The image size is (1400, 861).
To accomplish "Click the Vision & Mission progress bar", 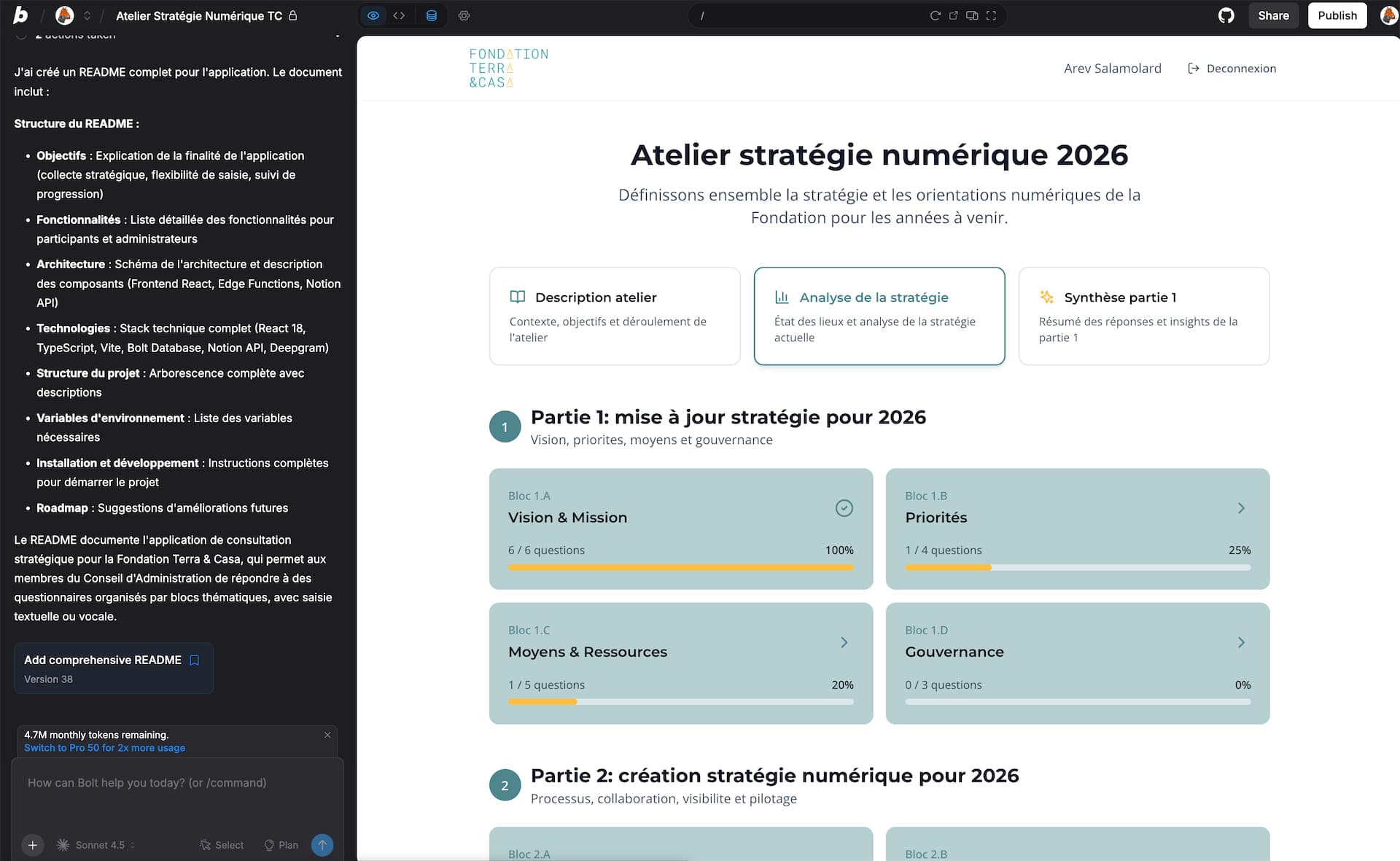I will pyautogui.click(x=680, y=567).
